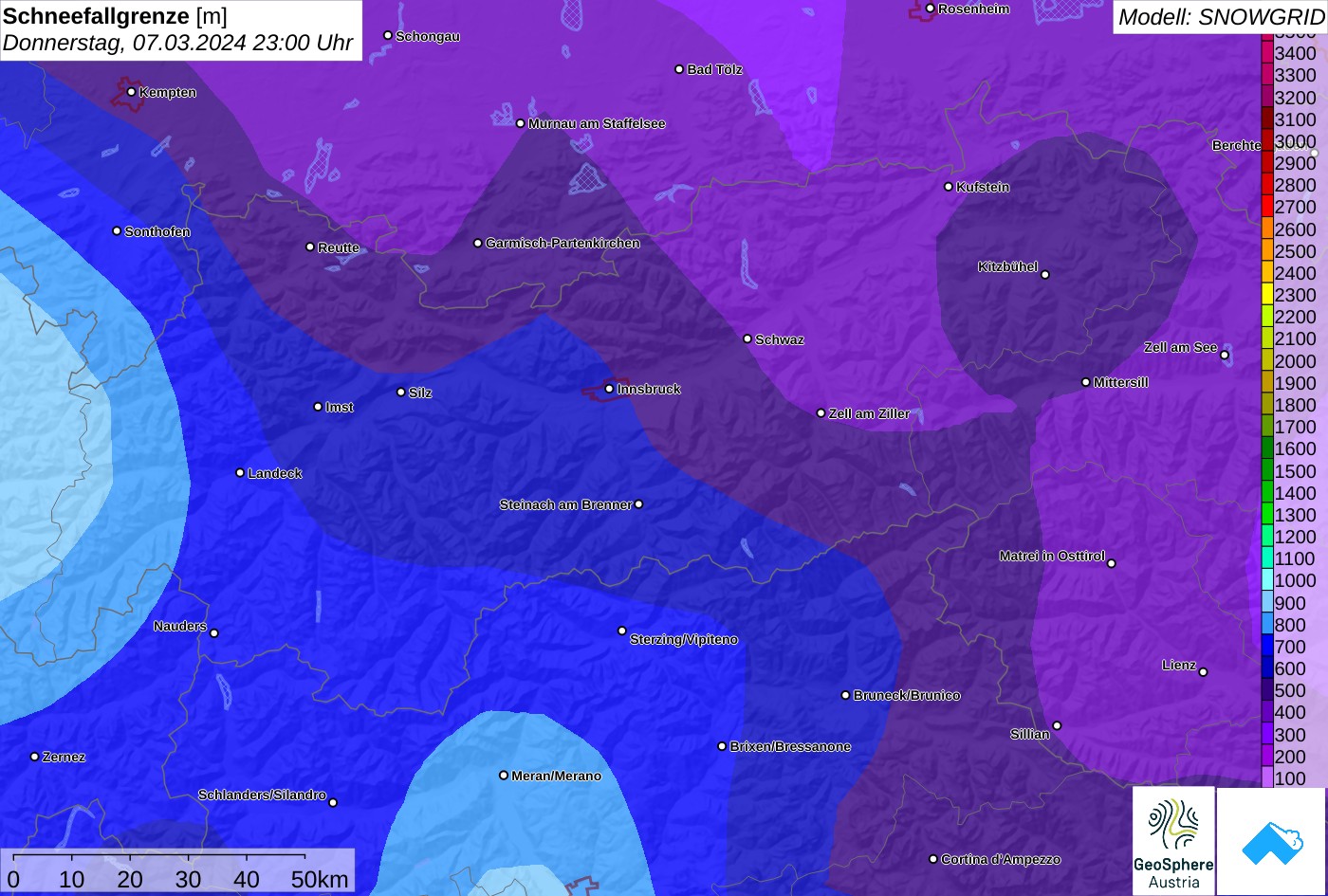Click the '50km' scale bar label

pyautogui.click(x=320, y=879)
